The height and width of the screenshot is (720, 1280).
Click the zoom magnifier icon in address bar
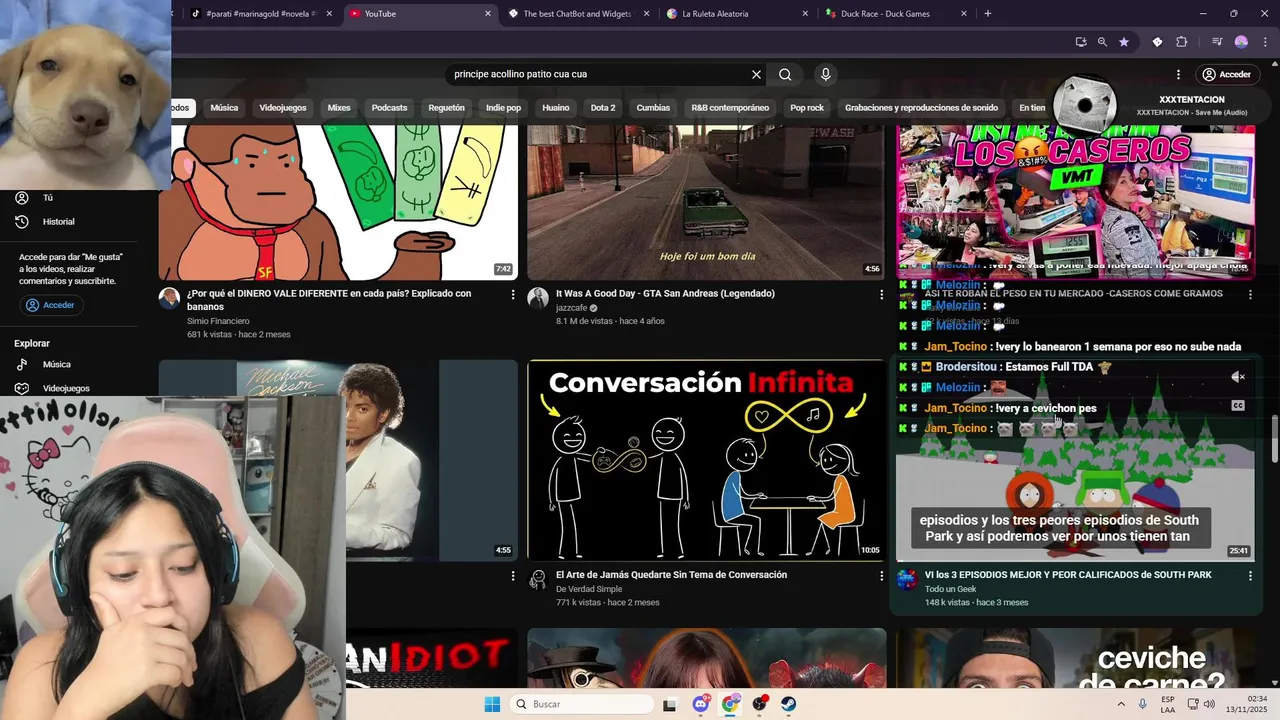tap(1102, 42)
